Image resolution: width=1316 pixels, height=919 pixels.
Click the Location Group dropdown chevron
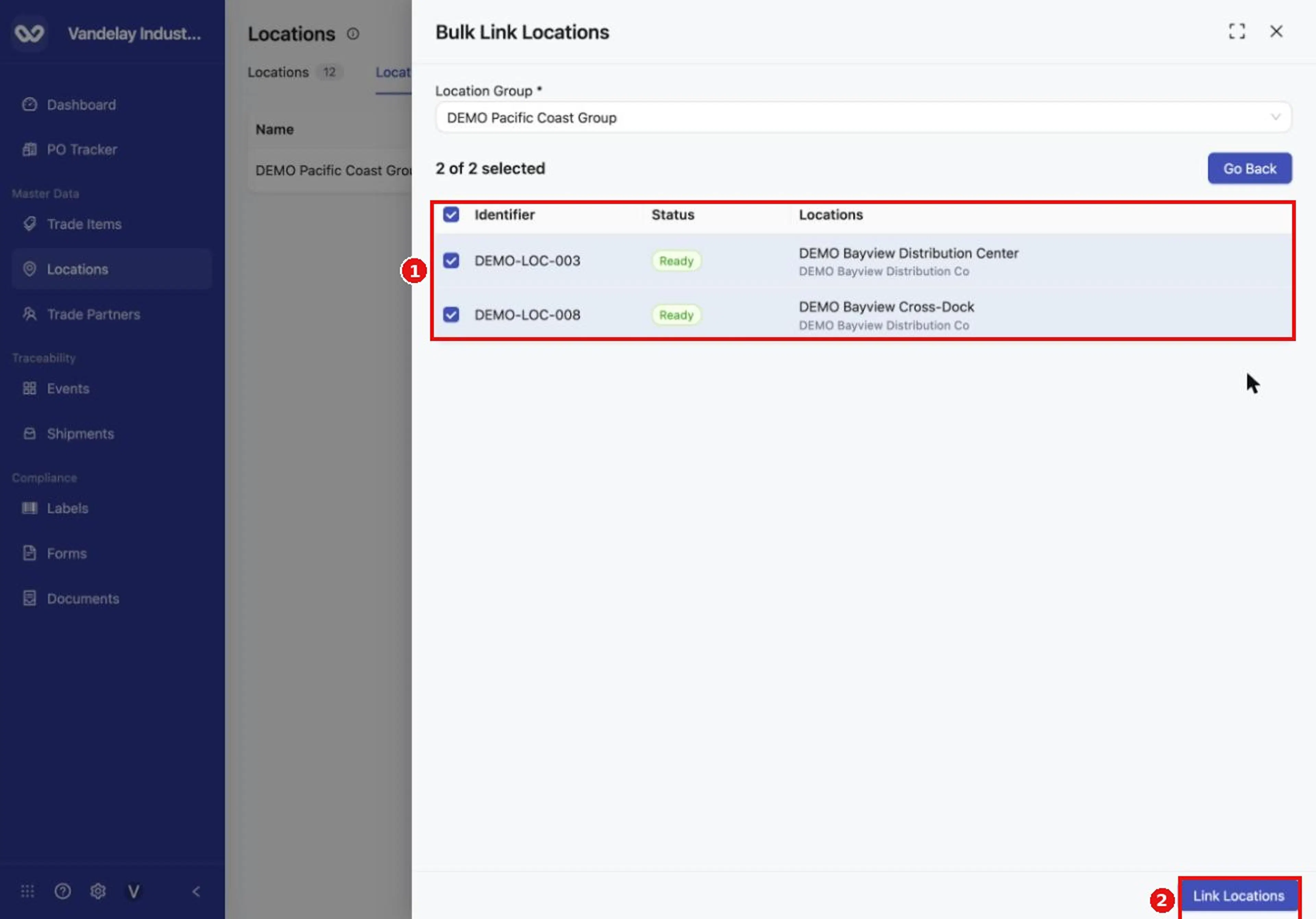click(x=1276, y=117)
